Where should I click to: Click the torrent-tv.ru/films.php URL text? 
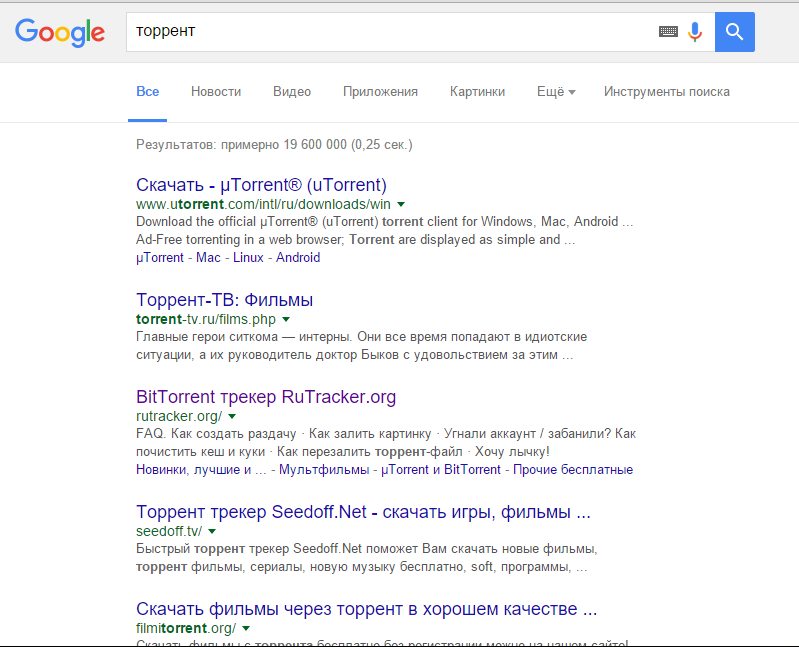[206, 319]
